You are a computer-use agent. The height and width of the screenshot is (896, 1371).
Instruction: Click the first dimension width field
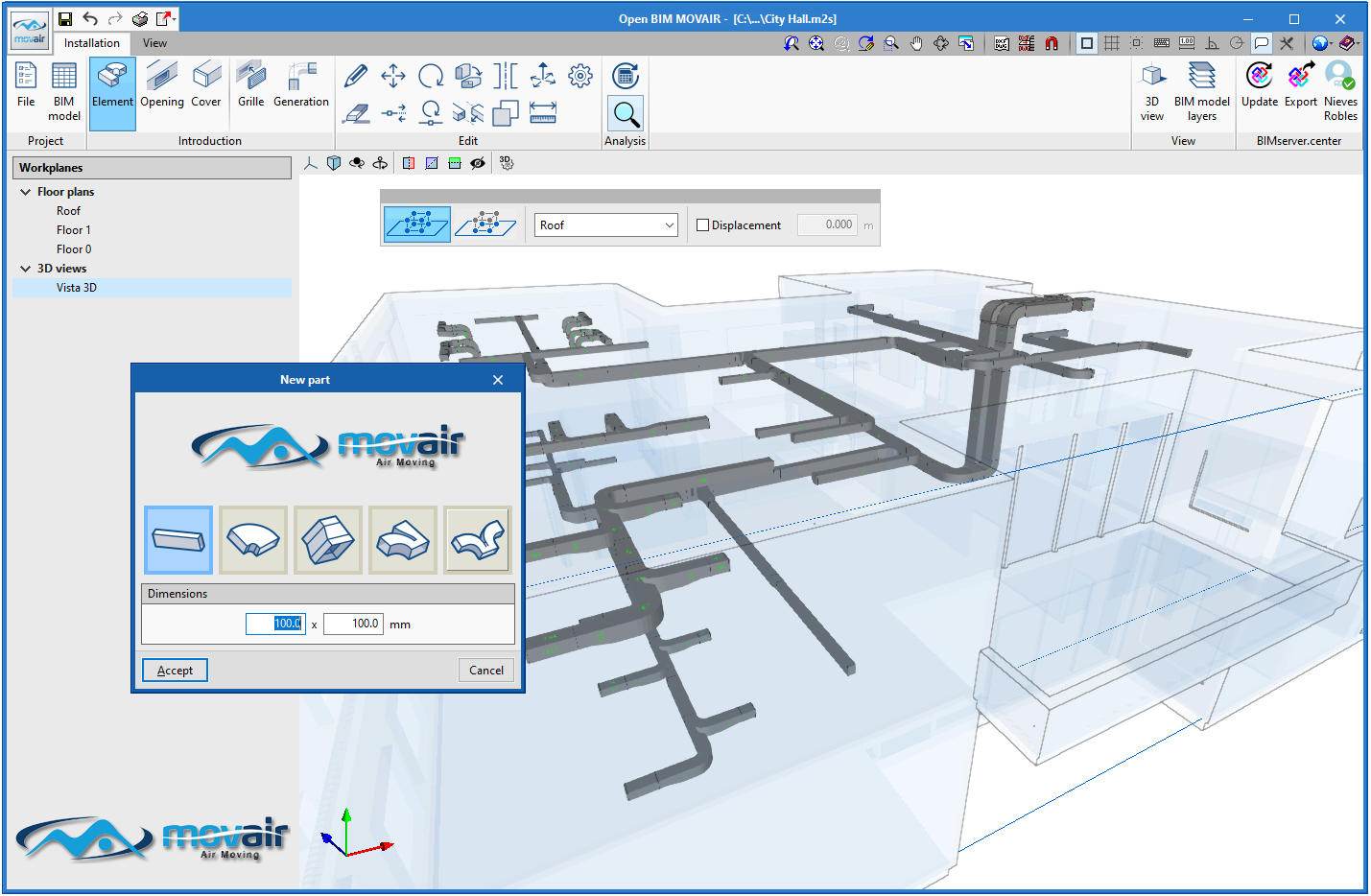275,624
